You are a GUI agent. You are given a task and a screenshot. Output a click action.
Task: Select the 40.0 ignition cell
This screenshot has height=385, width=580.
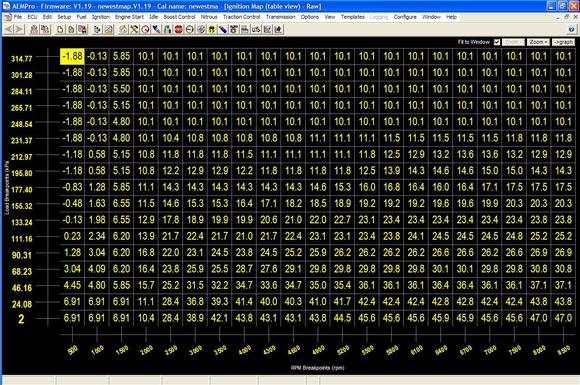pos(269,301)
